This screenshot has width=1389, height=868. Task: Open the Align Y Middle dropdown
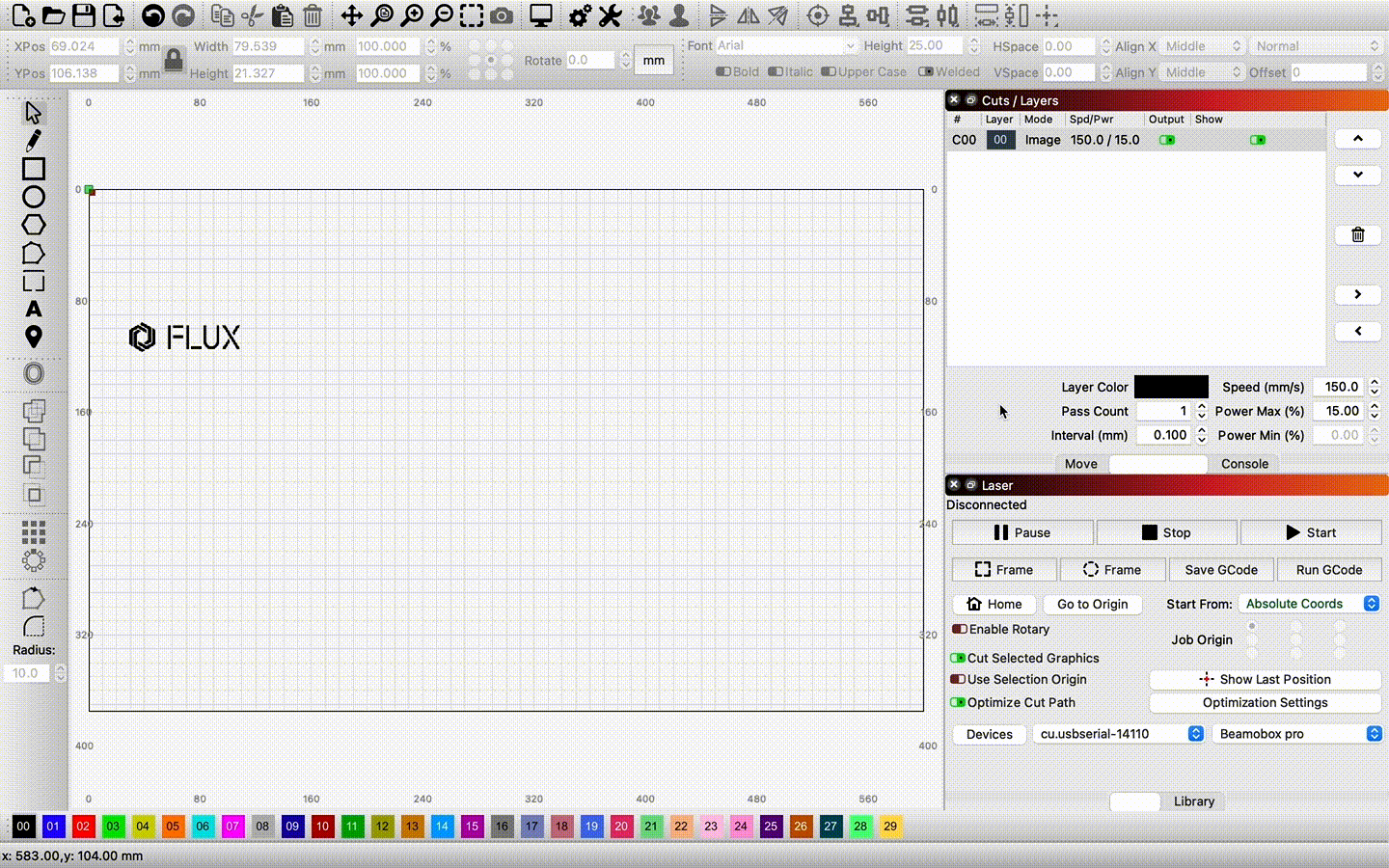pos(1202,72)
